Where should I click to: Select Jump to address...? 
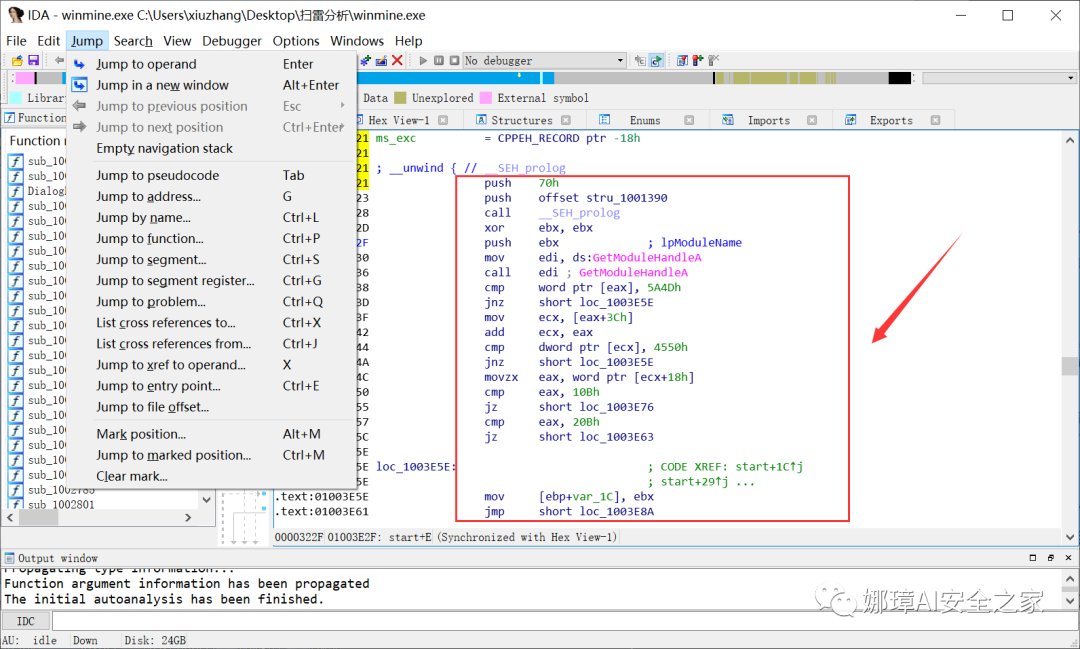211,196
